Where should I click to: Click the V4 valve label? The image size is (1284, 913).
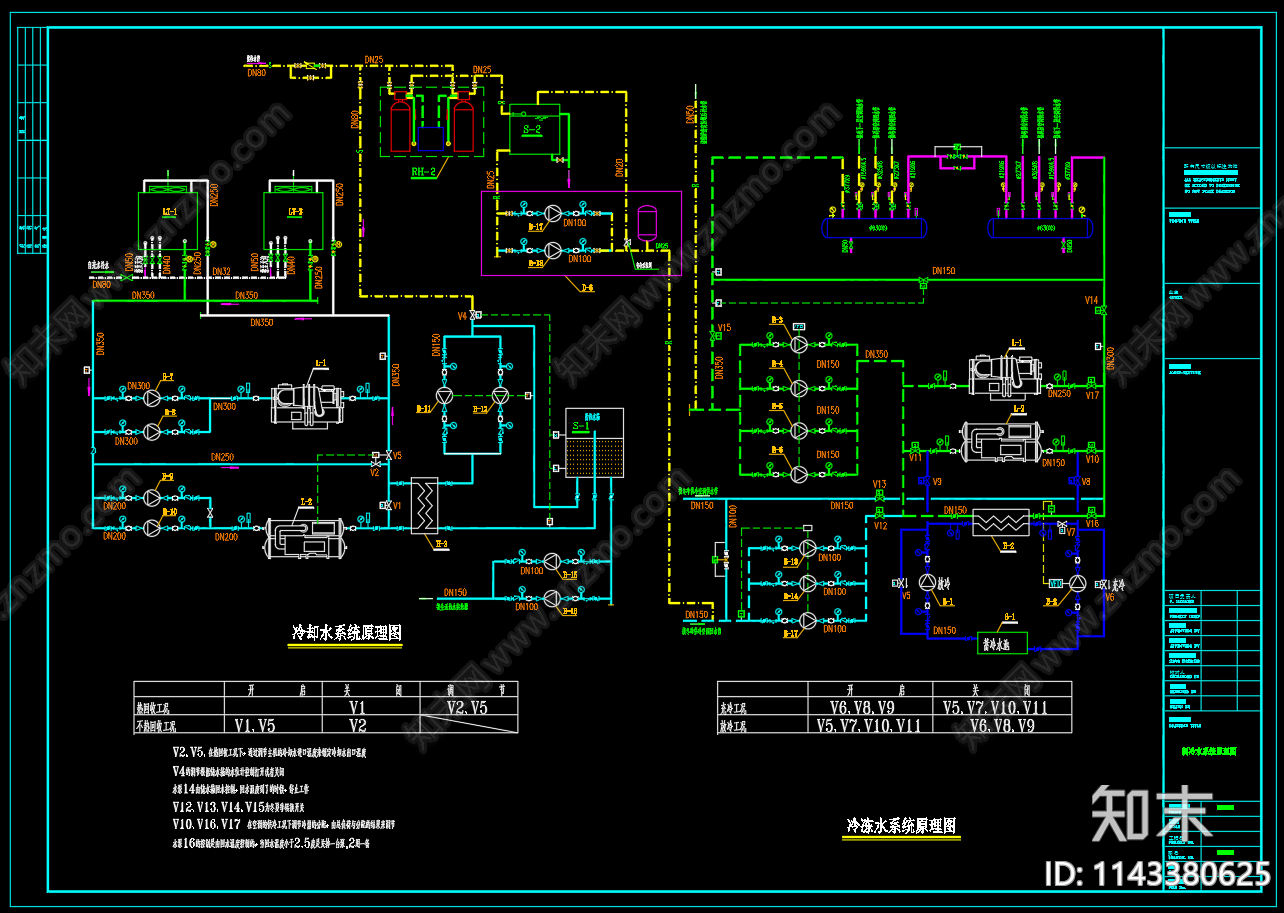463,316
